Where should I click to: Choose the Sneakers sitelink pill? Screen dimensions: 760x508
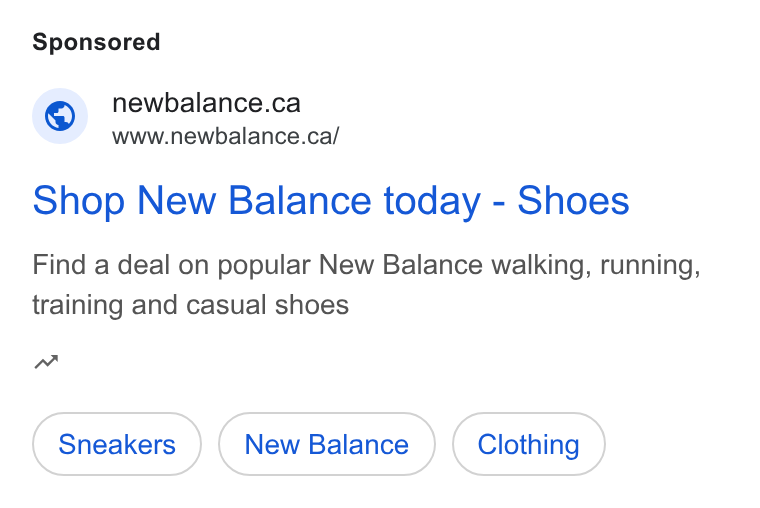point(117,444)
